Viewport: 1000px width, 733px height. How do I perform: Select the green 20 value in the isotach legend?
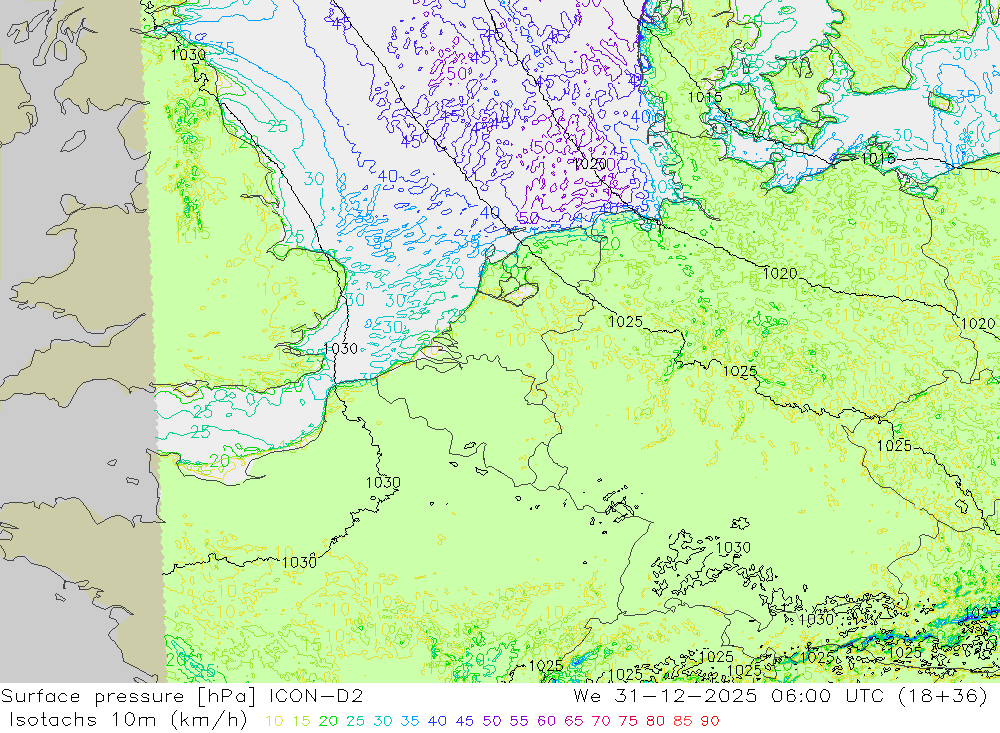328,721
